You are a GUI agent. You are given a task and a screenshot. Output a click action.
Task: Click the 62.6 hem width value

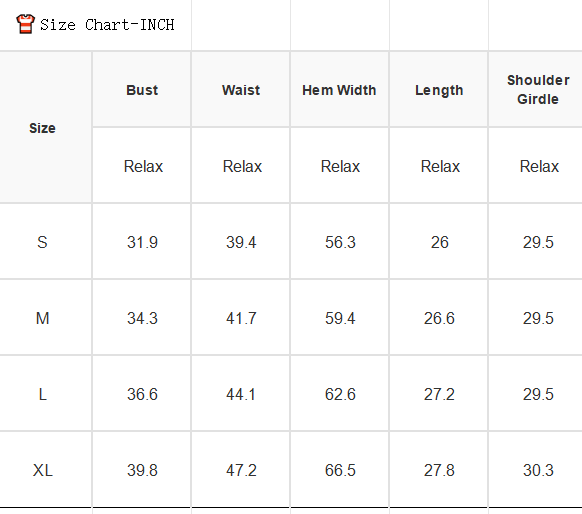(340, 394)
